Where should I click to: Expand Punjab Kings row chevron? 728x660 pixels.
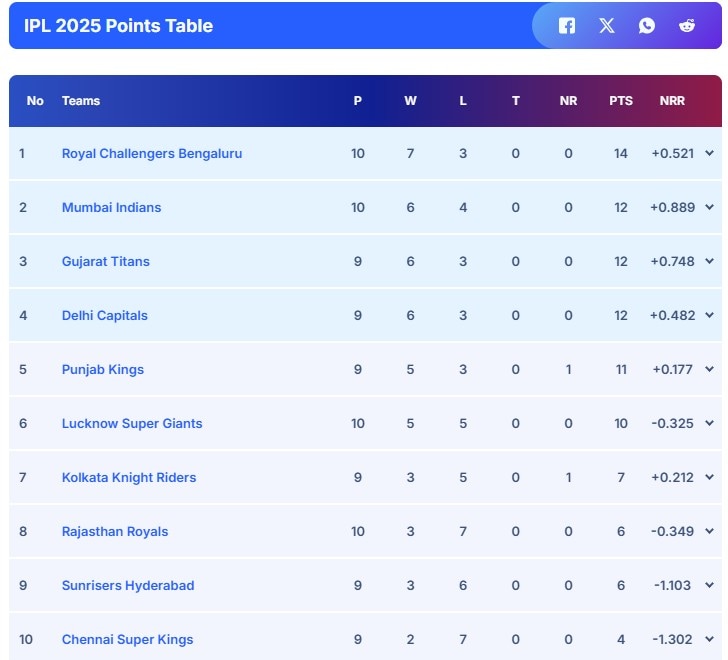pyautogui.click(x=710, y=369)
